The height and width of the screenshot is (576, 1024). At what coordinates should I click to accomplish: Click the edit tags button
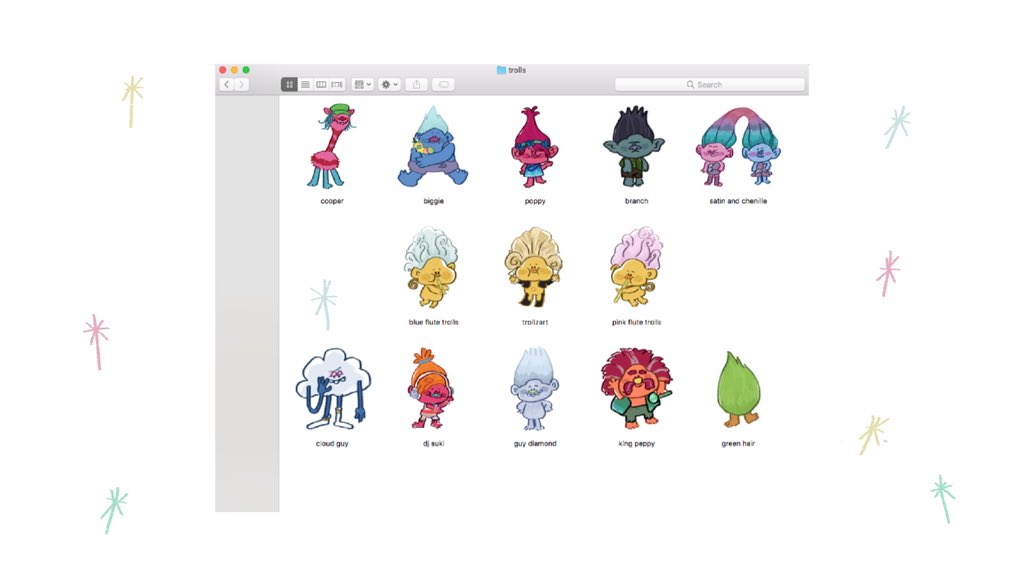(443, 84)
